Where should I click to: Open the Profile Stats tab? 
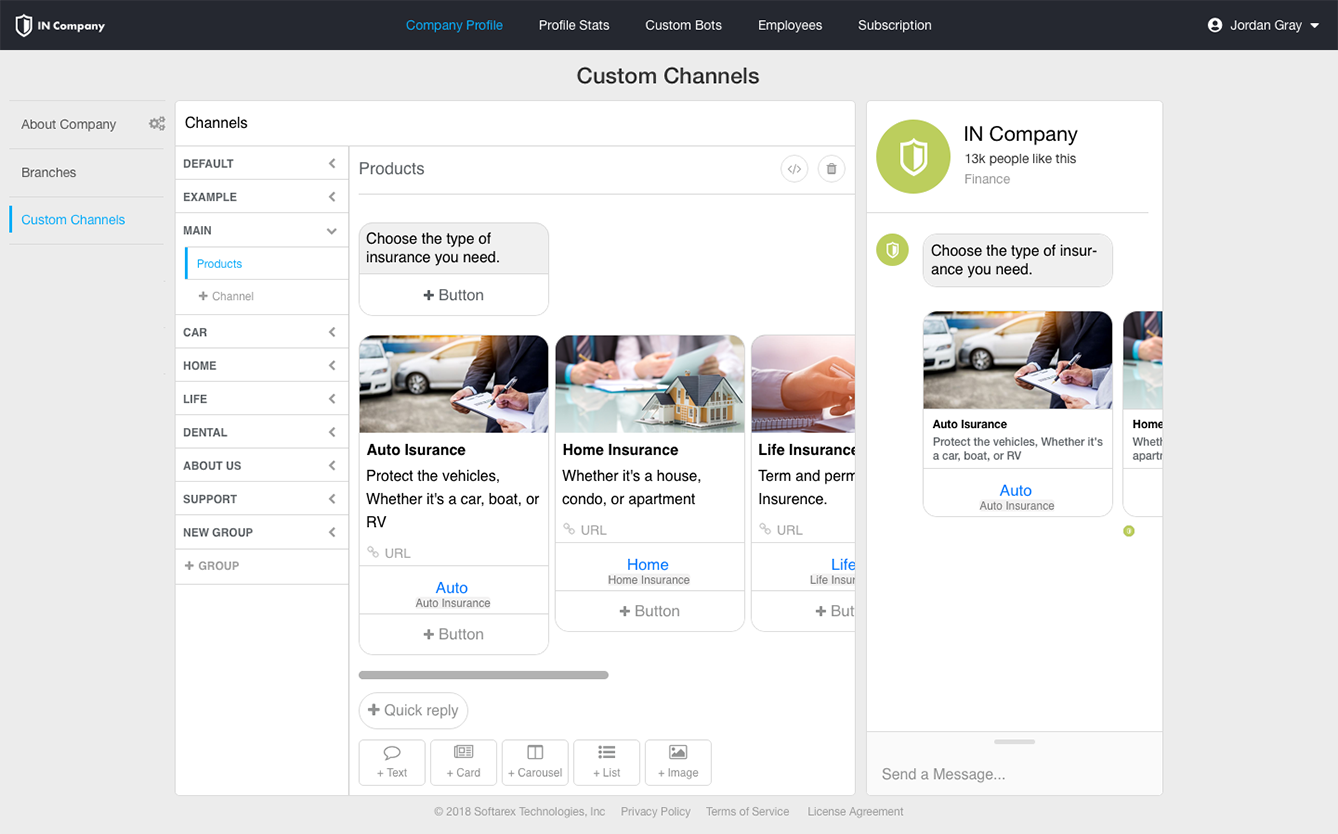click(574, 25)
